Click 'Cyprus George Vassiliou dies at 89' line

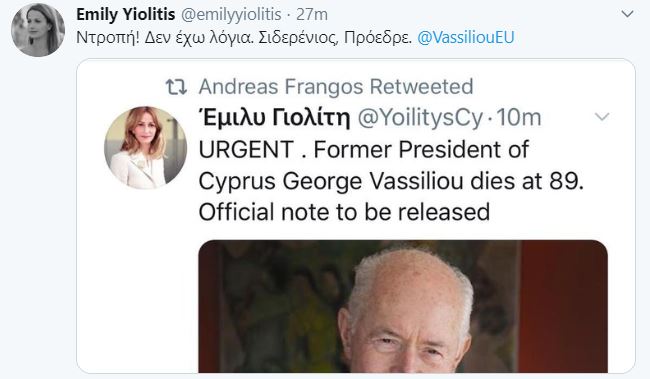[391, 181]
